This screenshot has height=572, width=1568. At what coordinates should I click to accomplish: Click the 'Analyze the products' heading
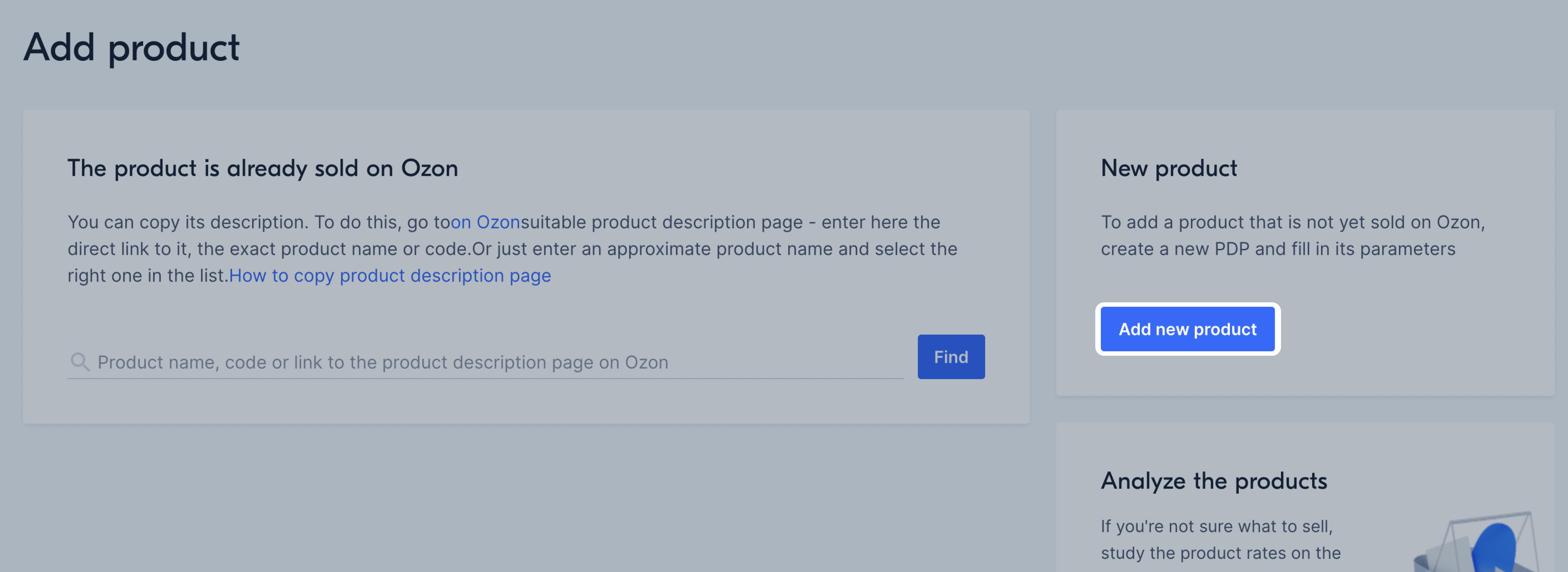point(1214,481)
